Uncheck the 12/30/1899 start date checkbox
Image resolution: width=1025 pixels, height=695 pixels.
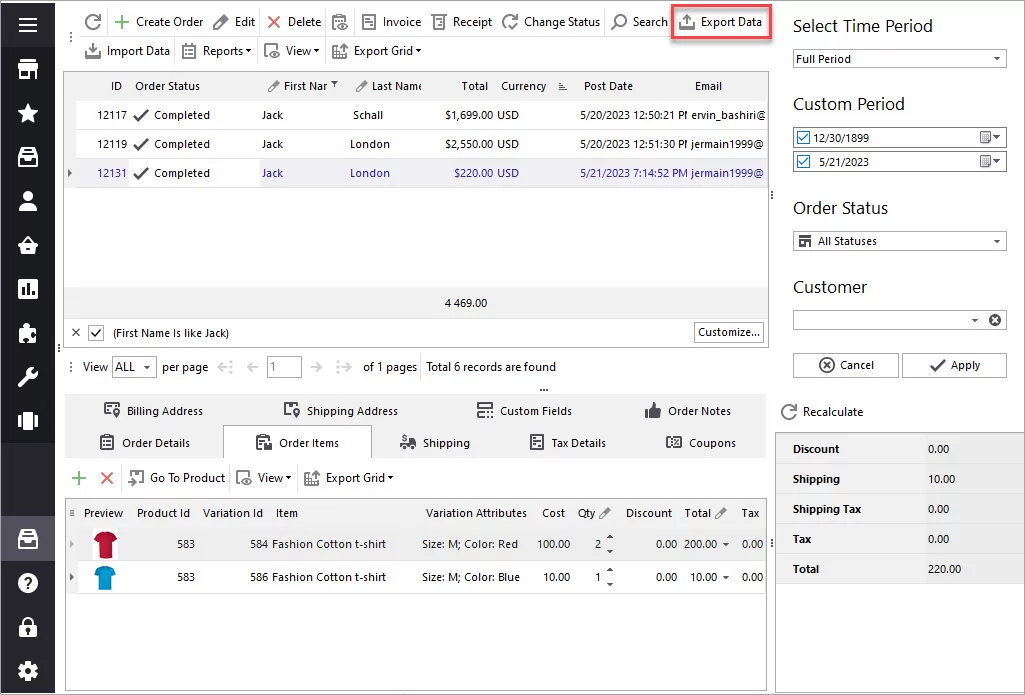[804, 137]
